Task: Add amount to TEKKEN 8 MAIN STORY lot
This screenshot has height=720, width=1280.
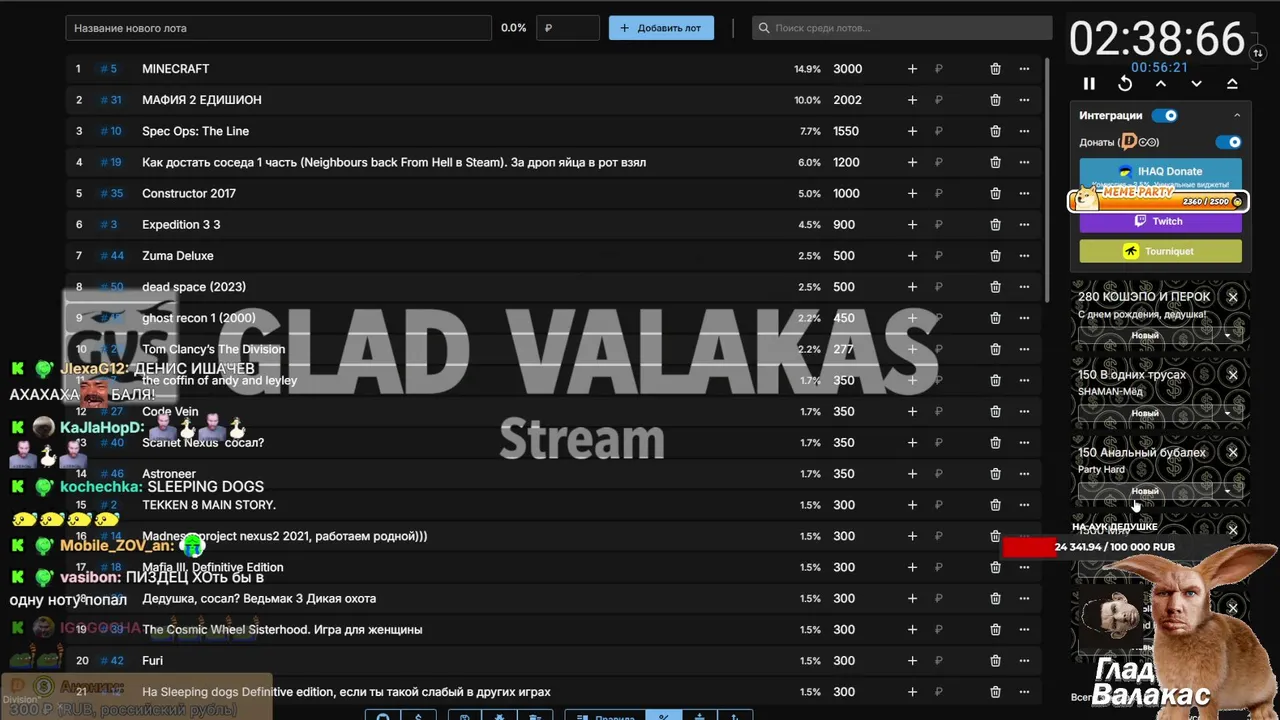Action: pyautogui.click(x=912, y=505)
